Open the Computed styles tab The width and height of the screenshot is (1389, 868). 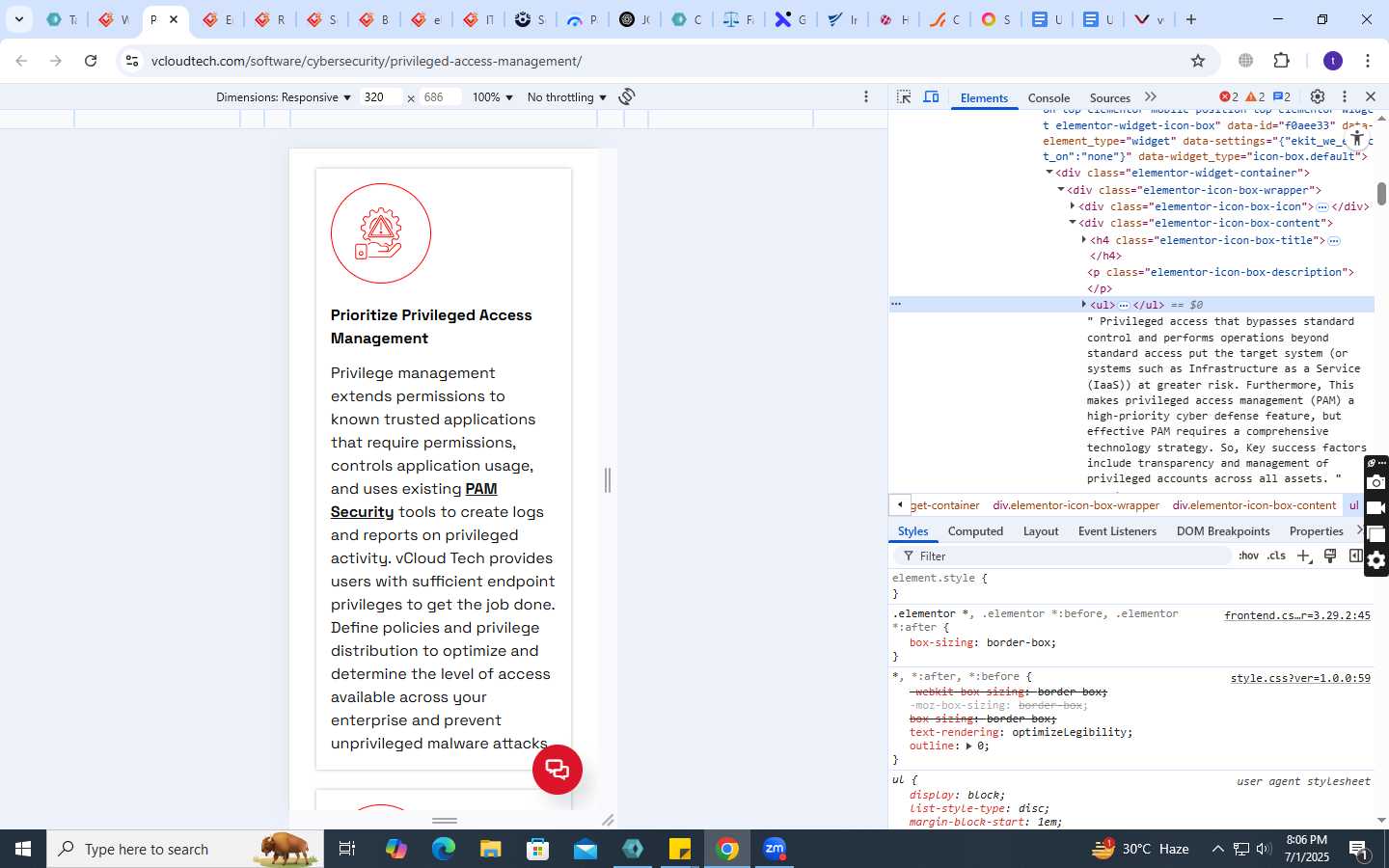(975, 531)
